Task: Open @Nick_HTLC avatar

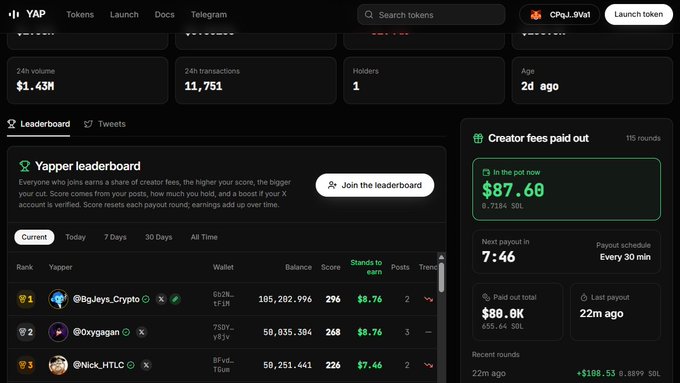Action: pyautogui.click(x=58, y=365)
